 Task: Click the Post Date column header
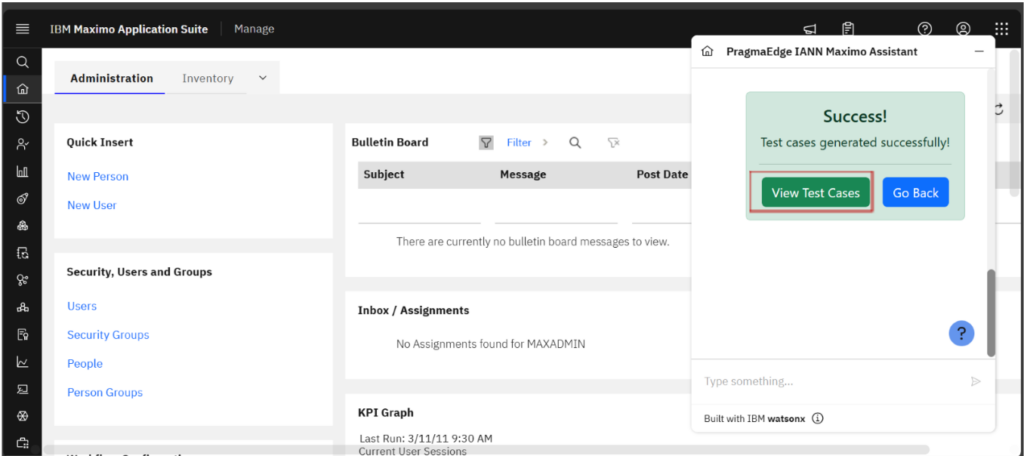click(662, 174)
